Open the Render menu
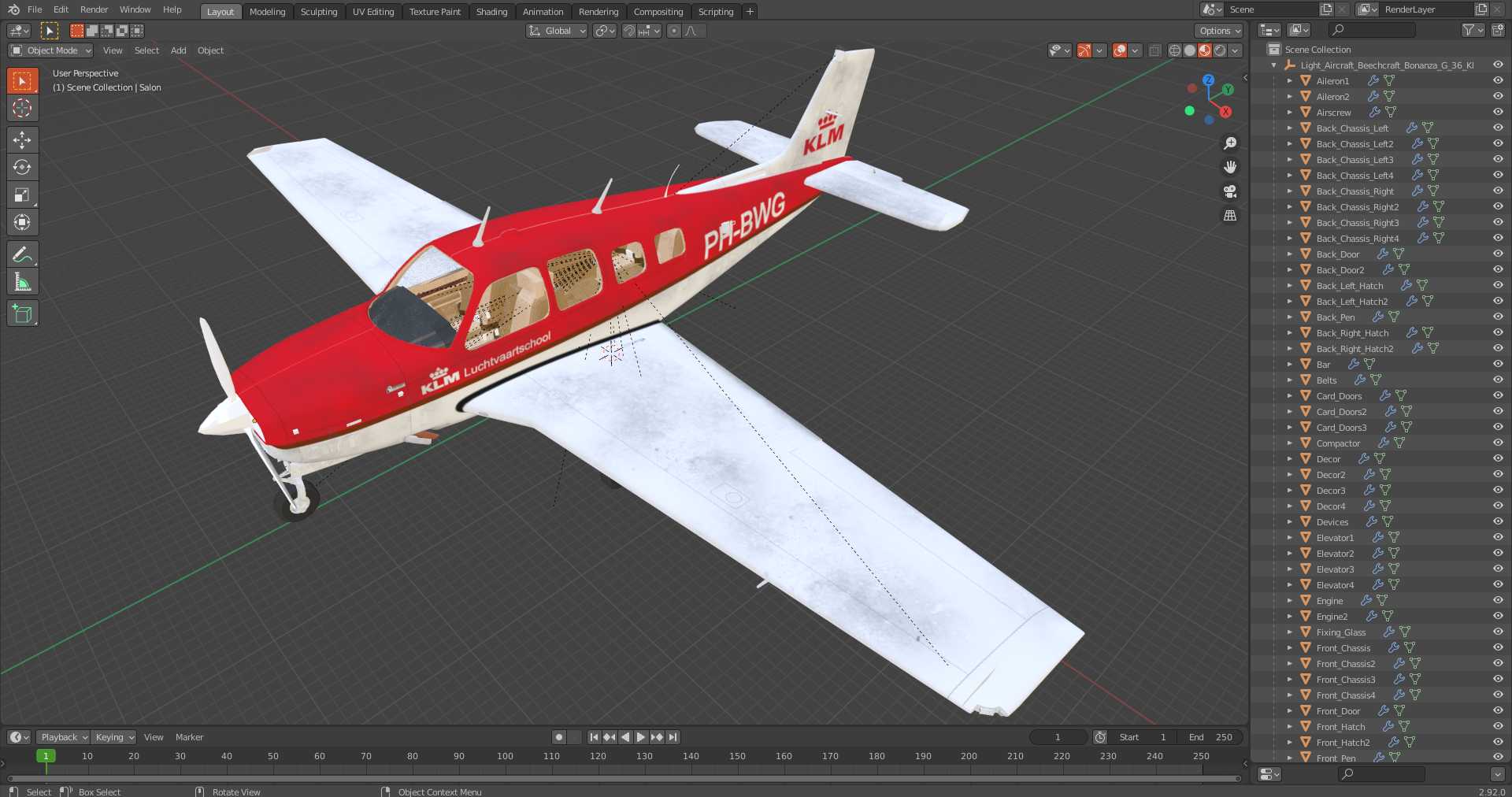1512x797 pixels. coord(94,9)
